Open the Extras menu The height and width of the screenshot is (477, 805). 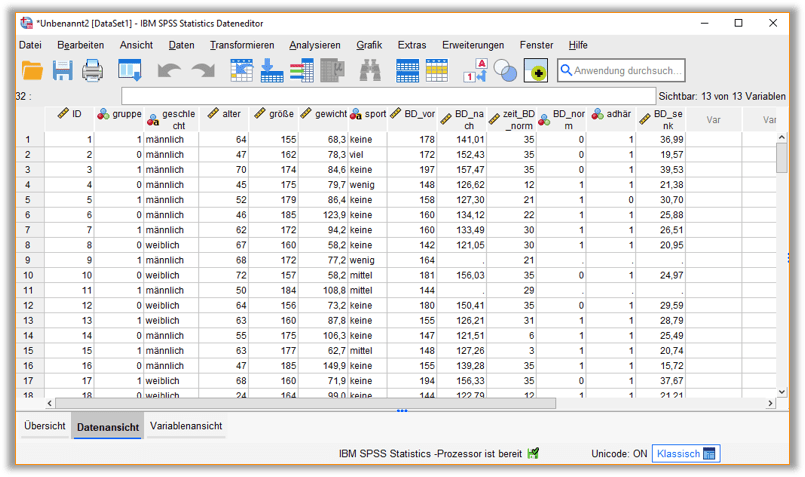[412, 45]
